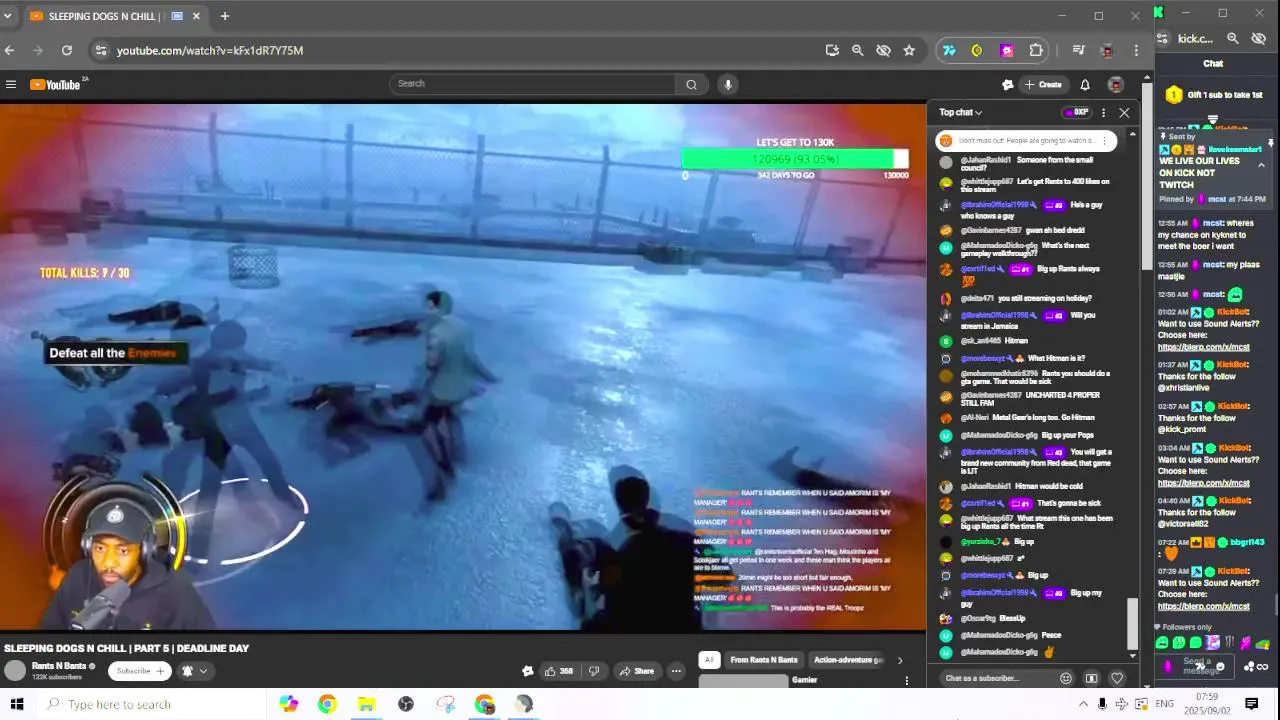
Task: Open the 7TV extension icon in toolbar
Action: coord(949,50)
